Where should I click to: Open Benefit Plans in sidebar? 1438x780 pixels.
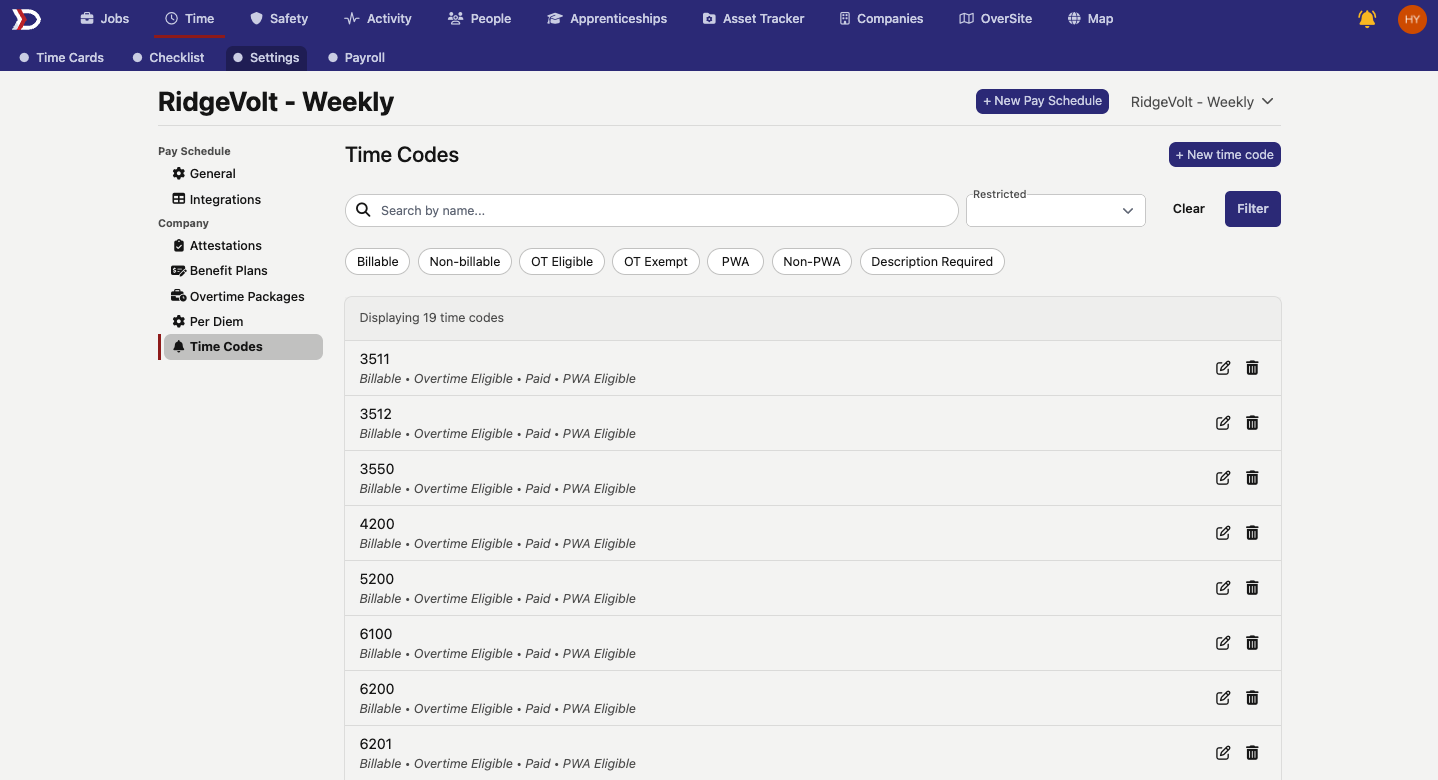[x=220, y=270]
